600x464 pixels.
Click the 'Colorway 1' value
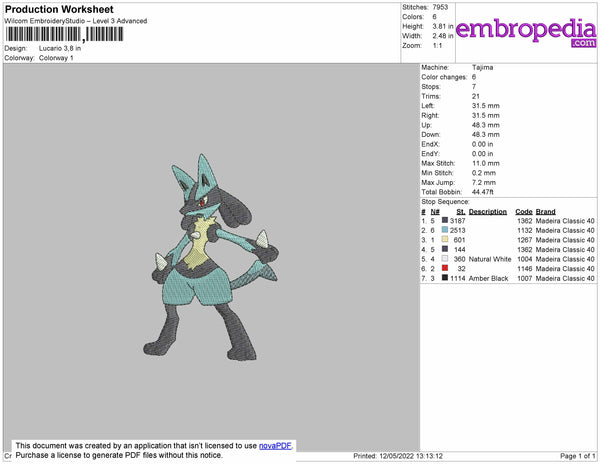(56, 58)
